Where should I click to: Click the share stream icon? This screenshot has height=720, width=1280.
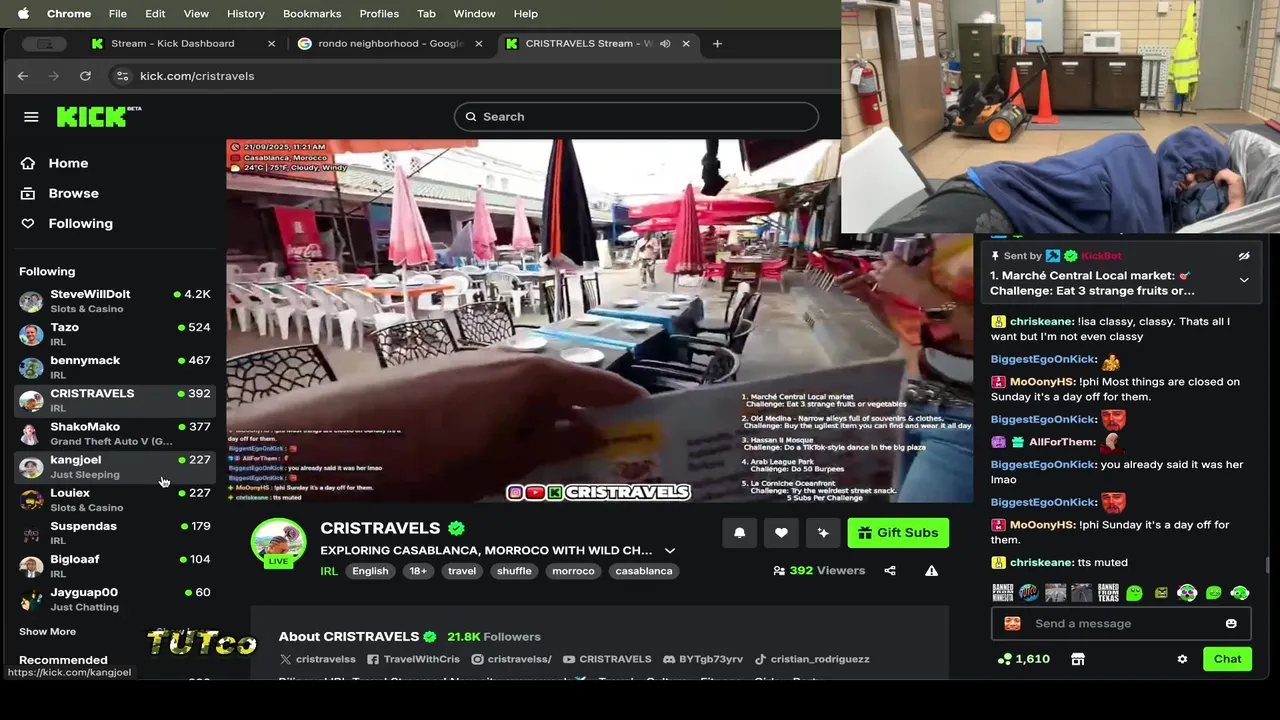pos(890,571)
